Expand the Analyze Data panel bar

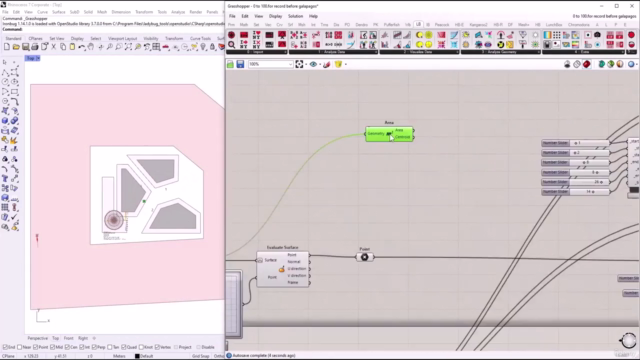[x=333, y=52]
